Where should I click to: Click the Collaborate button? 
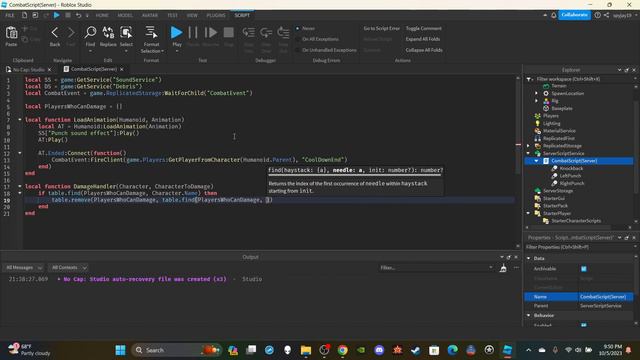[574, 15]
